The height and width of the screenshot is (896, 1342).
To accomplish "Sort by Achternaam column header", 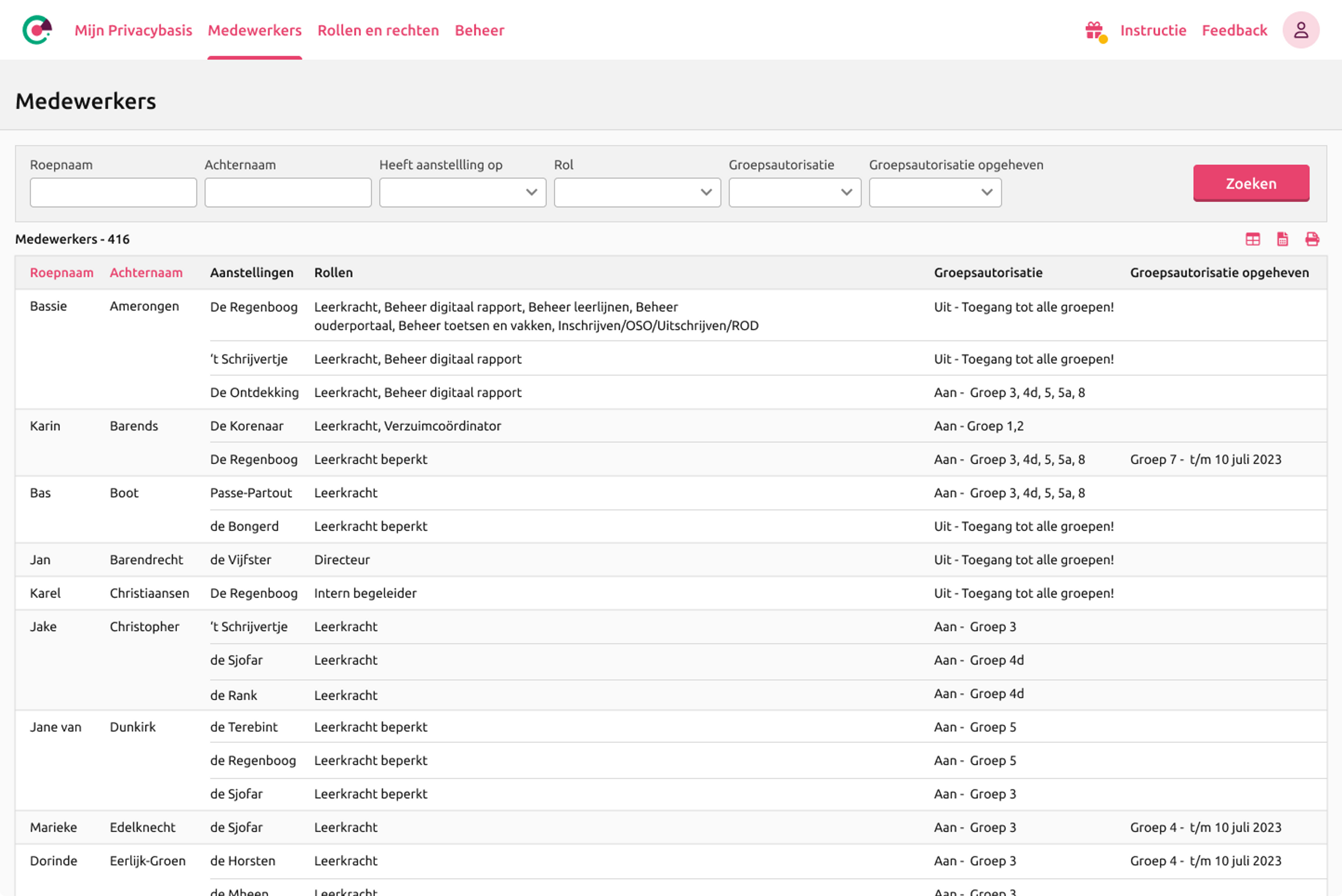I will pos(146,273).
